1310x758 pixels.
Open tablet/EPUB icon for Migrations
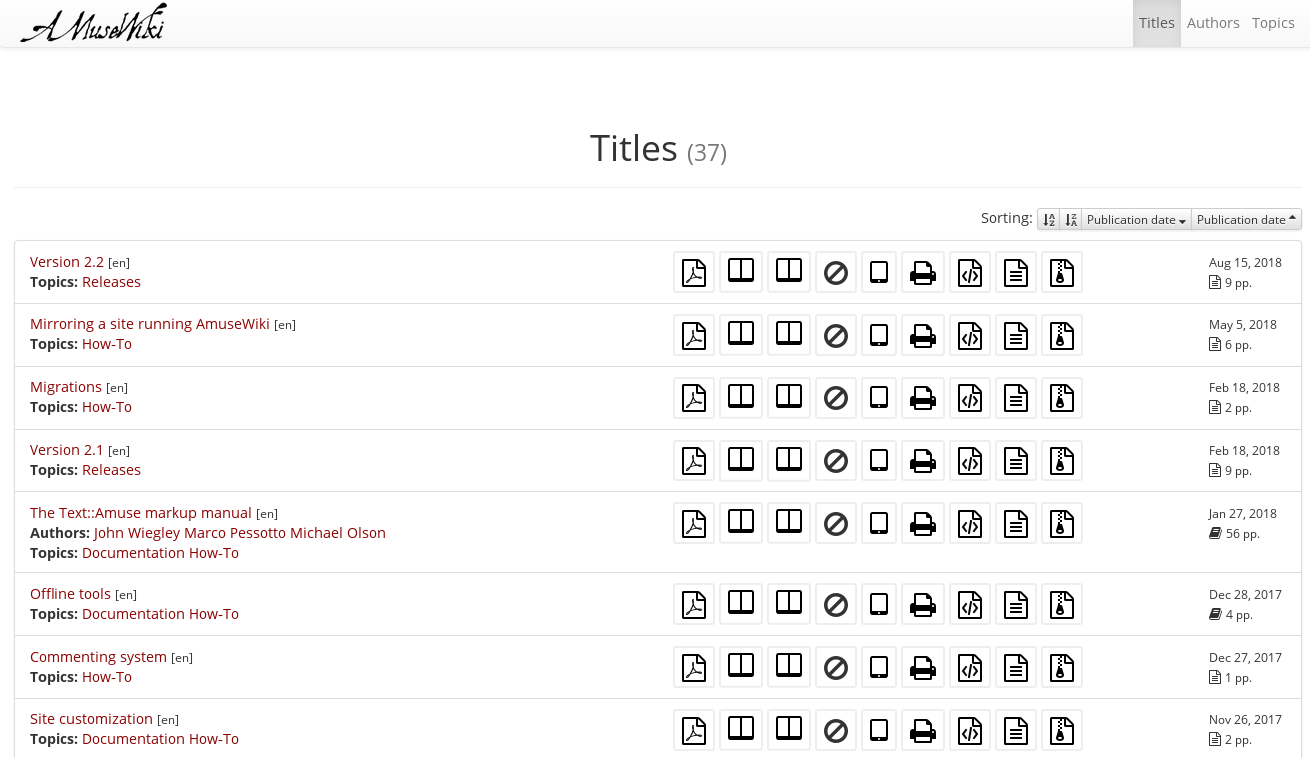point(879,398)
